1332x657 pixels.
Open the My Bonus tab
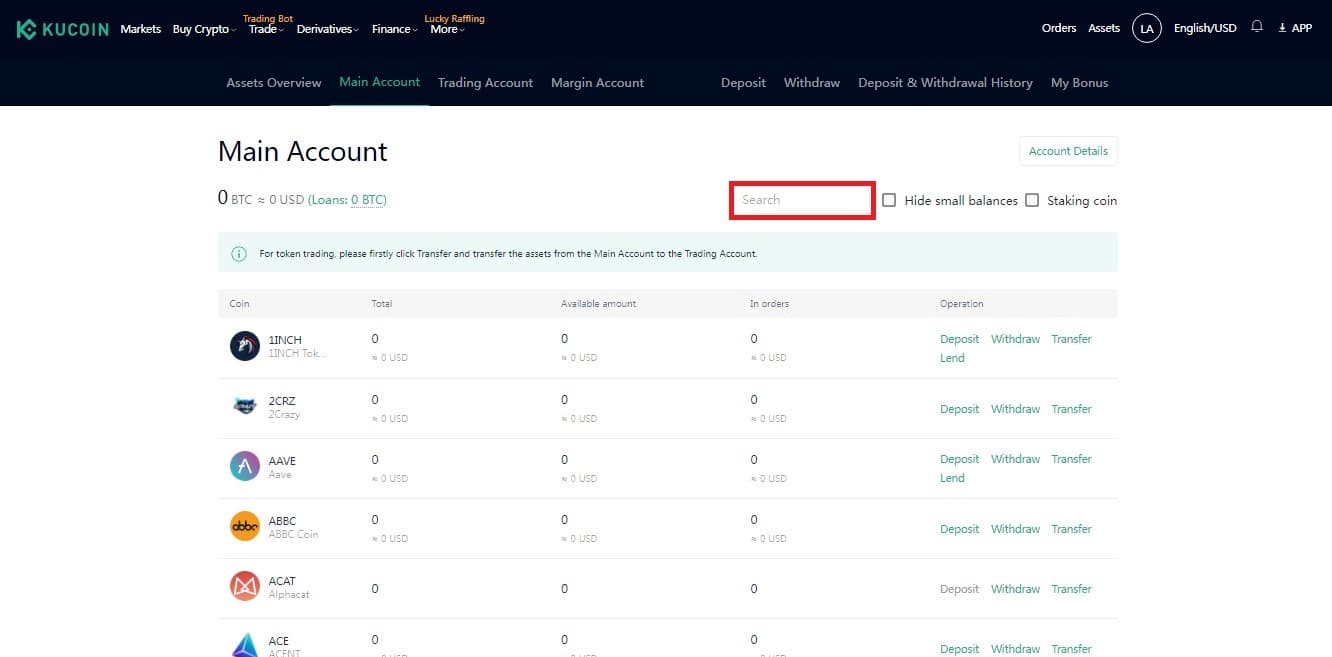click(1080, 83)
